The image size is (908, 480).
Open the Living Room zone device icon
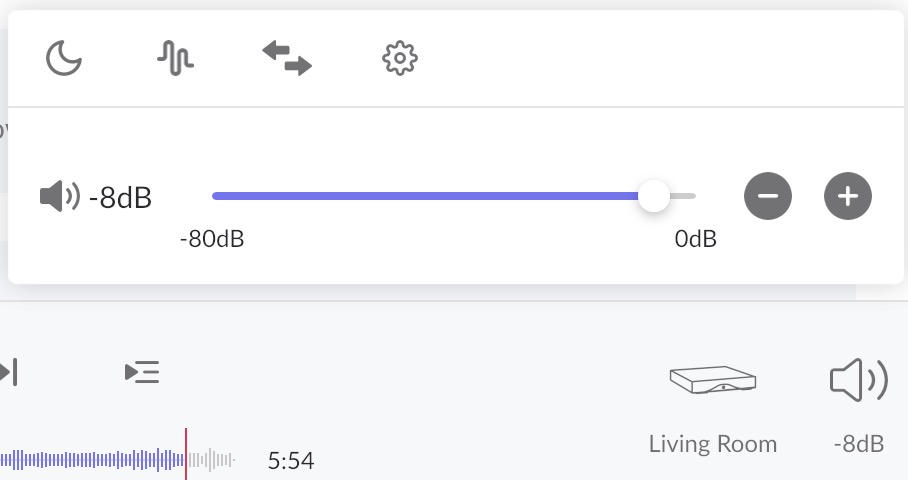(x=712, y=380)
